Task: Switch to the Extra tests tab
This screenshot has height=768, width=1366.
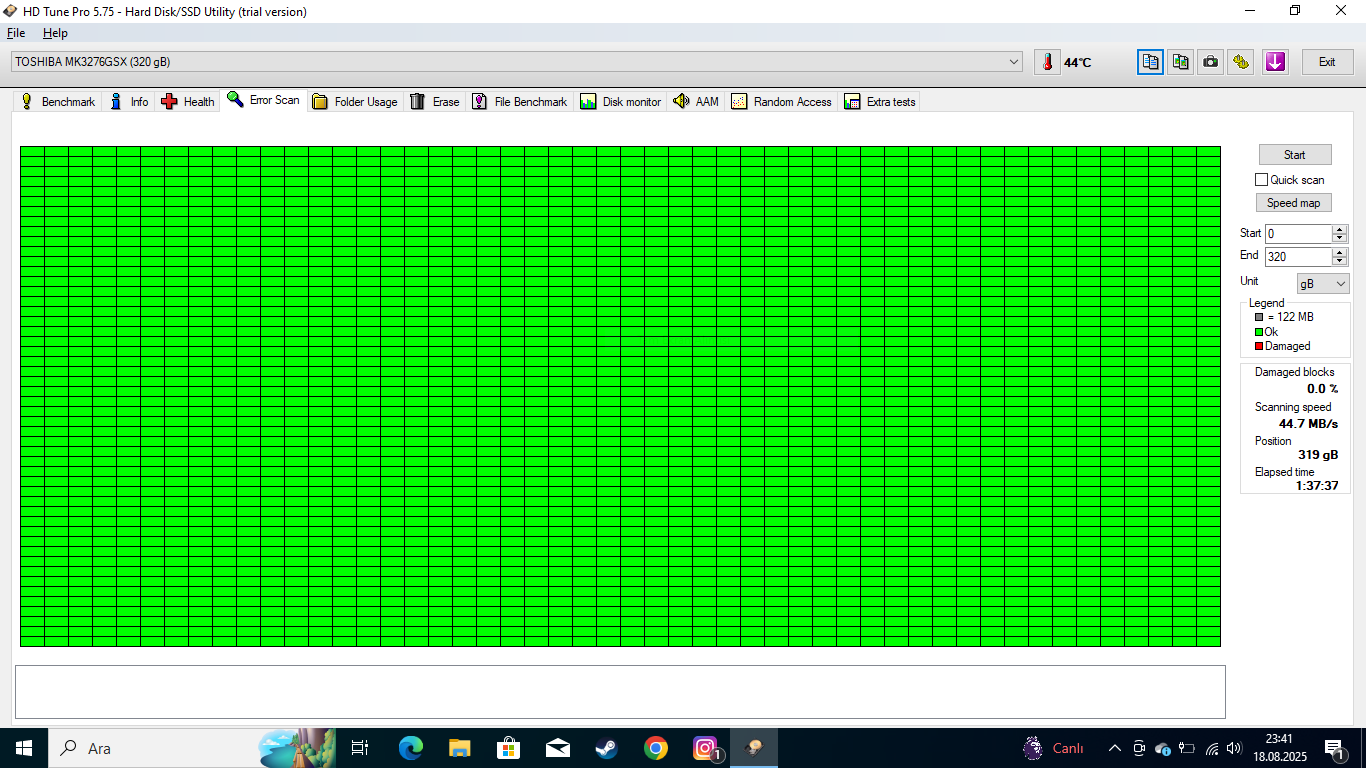Action: click(x=879, y=102)
